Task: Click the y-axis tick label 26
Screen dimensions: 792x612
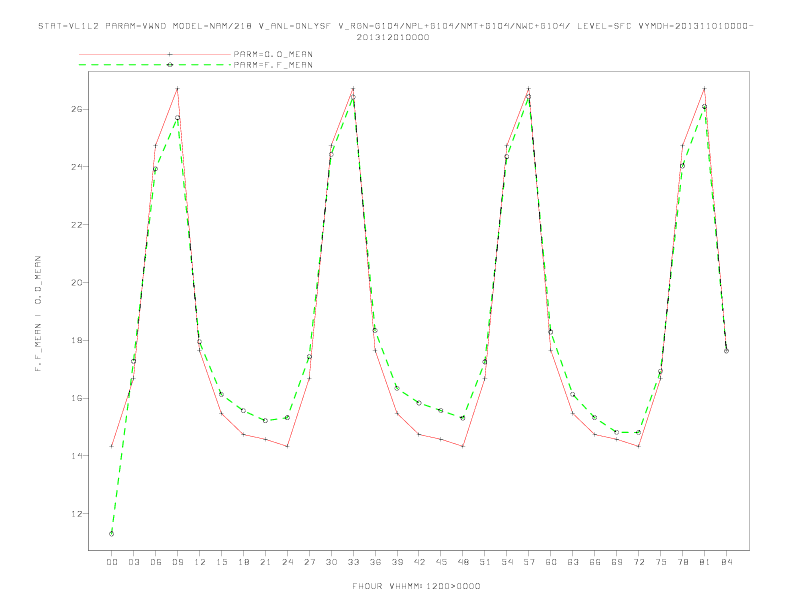Action: (x=76, y=109)
